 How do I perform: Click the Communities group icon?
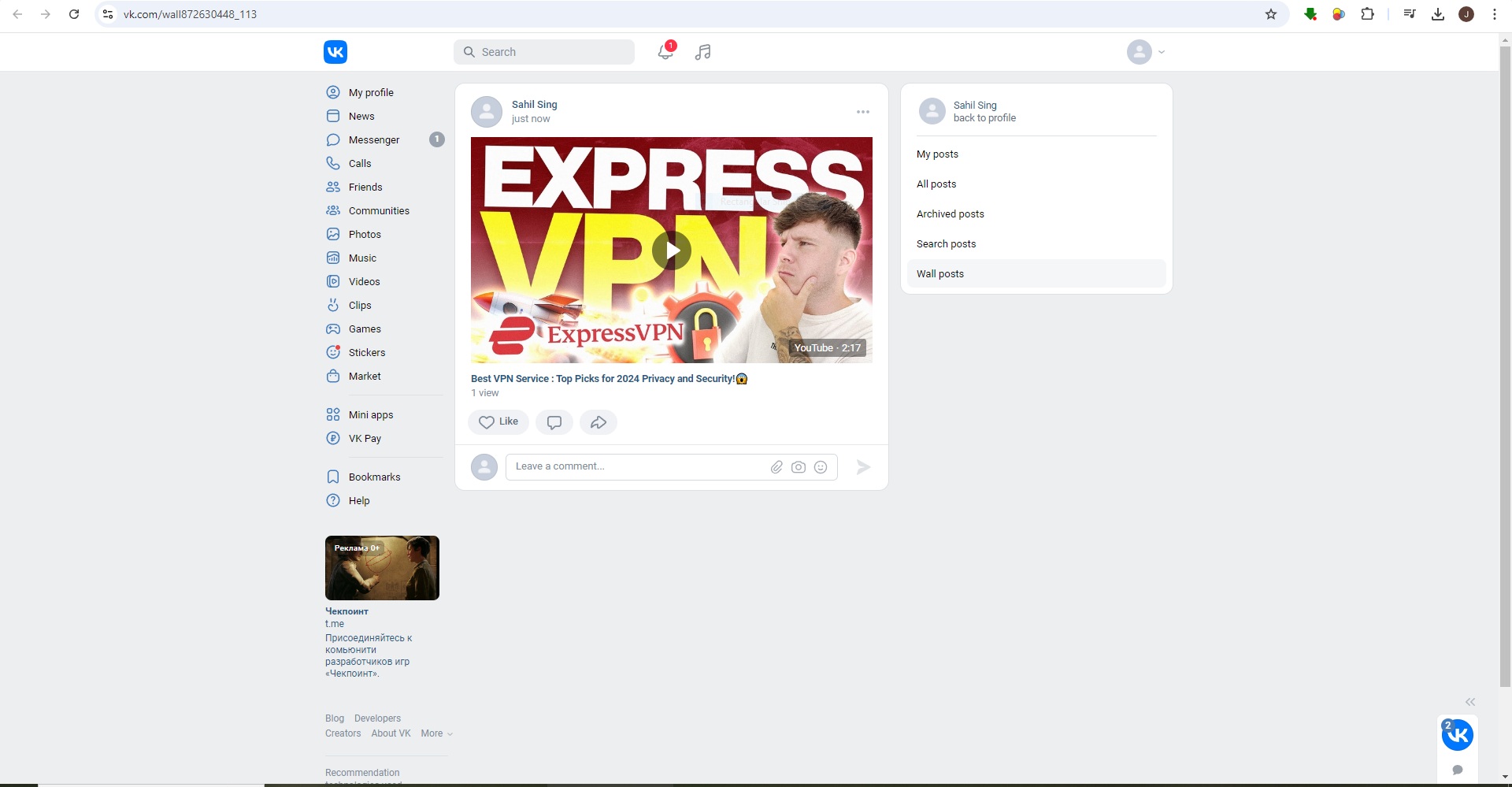333,210
